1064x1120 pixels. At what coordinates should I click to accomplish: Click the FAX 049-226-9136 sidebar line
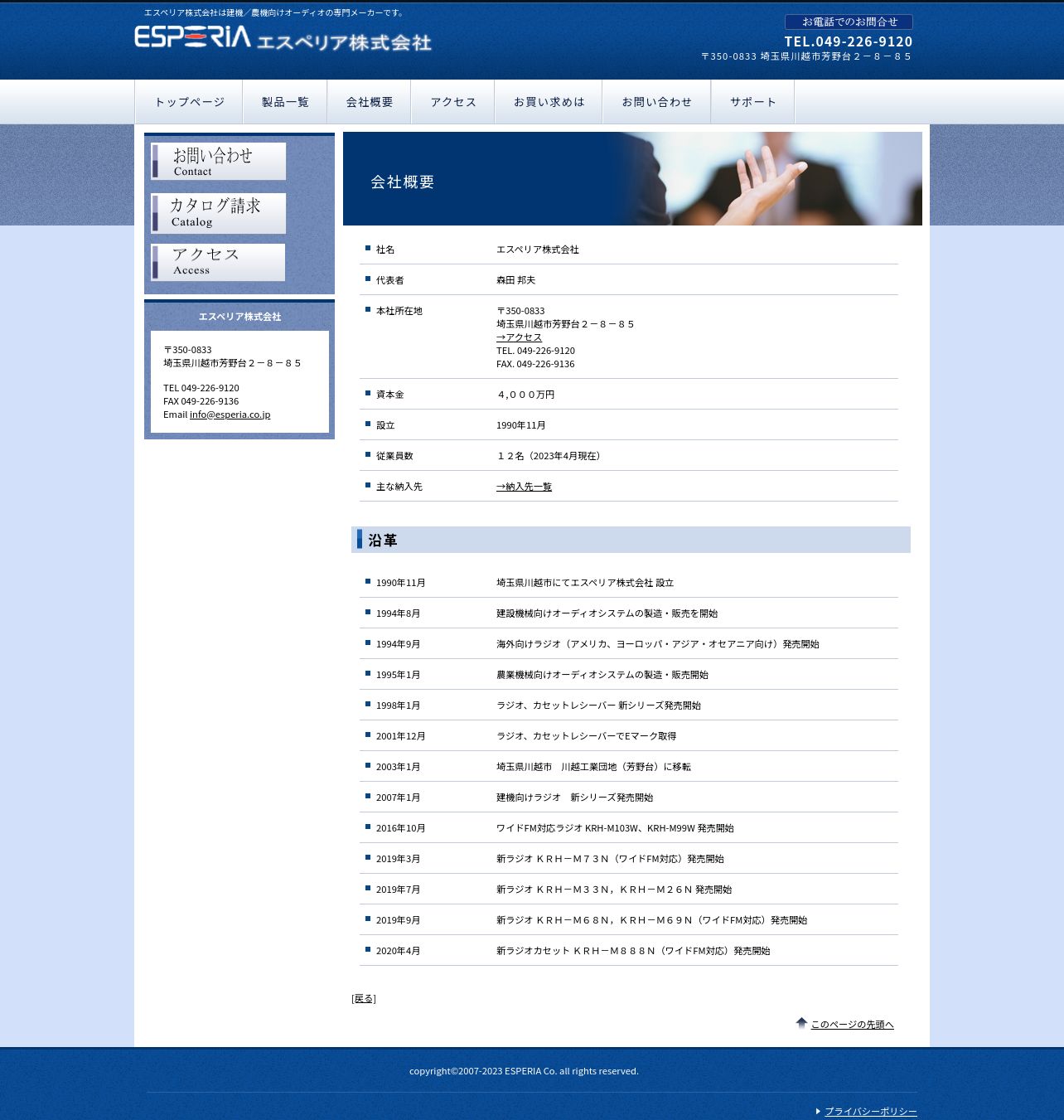point(201,401)
